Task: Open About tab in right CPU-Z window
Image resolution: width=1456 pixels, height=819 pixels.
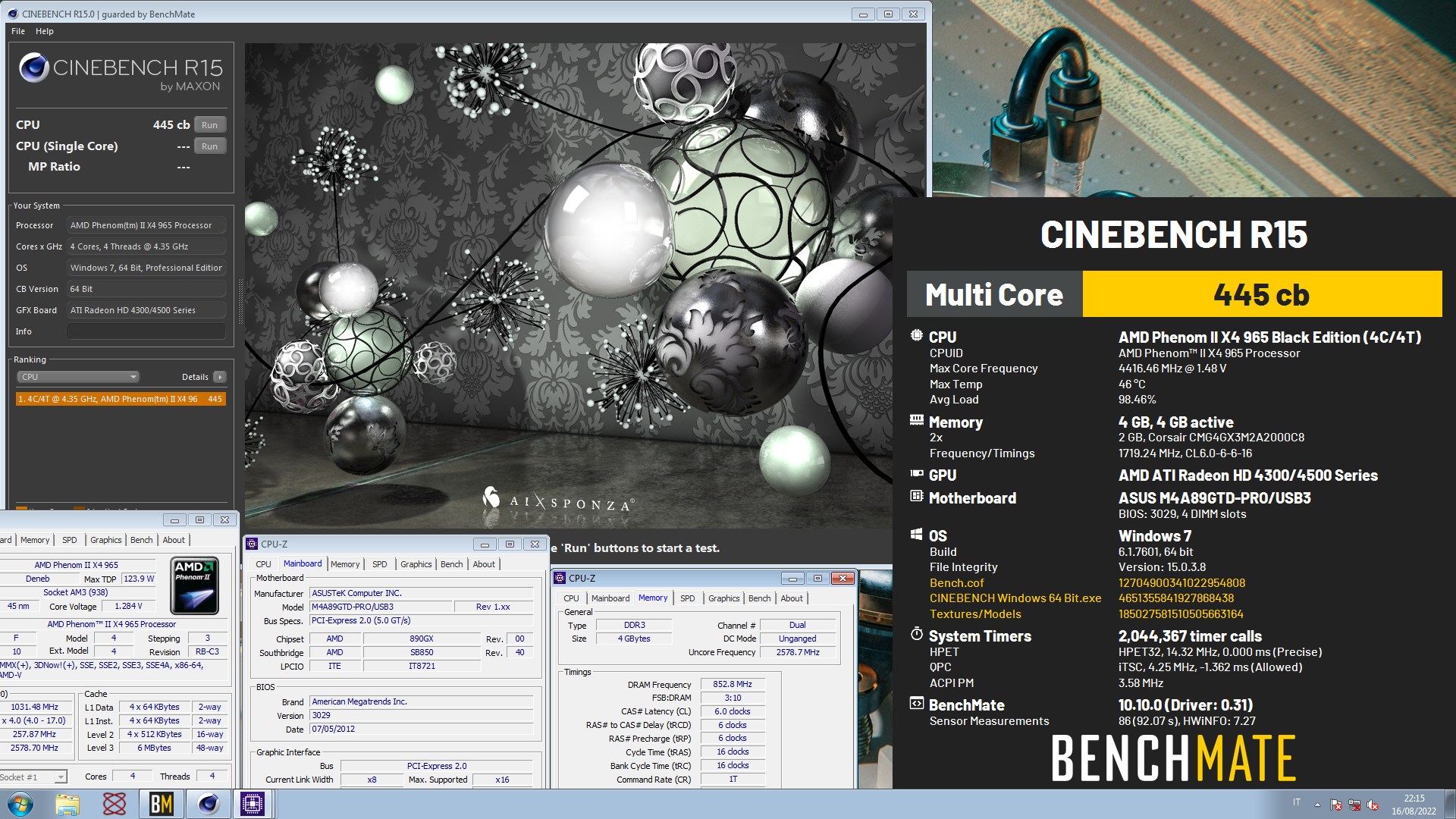Action: tap(792, 598)
